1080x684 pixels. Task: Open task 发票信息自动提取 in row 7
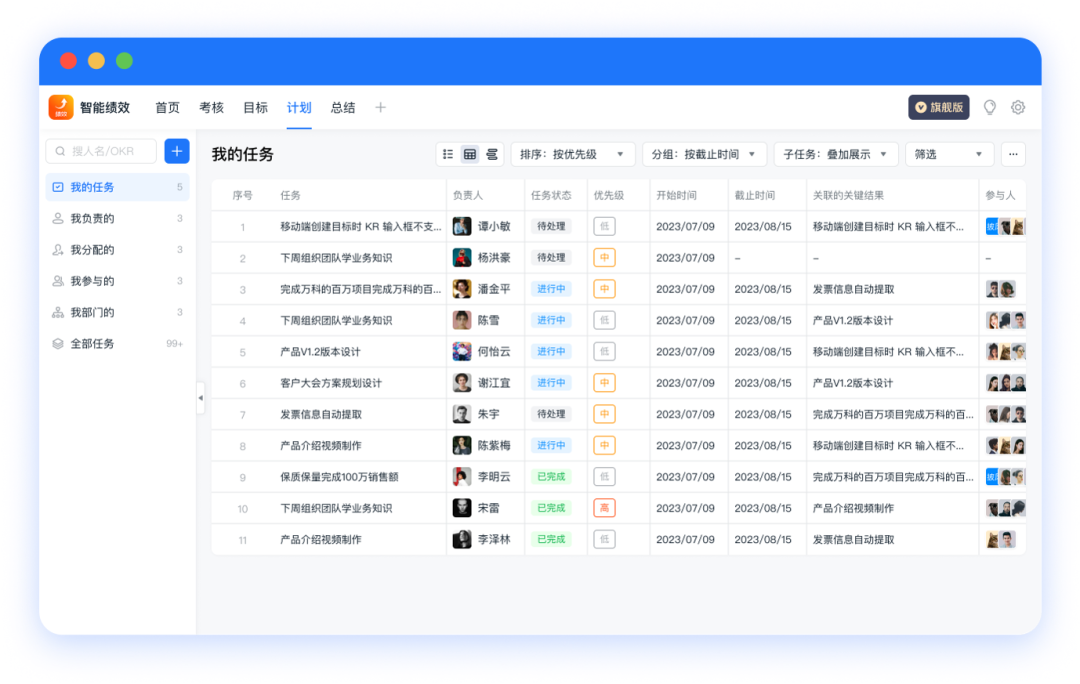tap(321, 414)
